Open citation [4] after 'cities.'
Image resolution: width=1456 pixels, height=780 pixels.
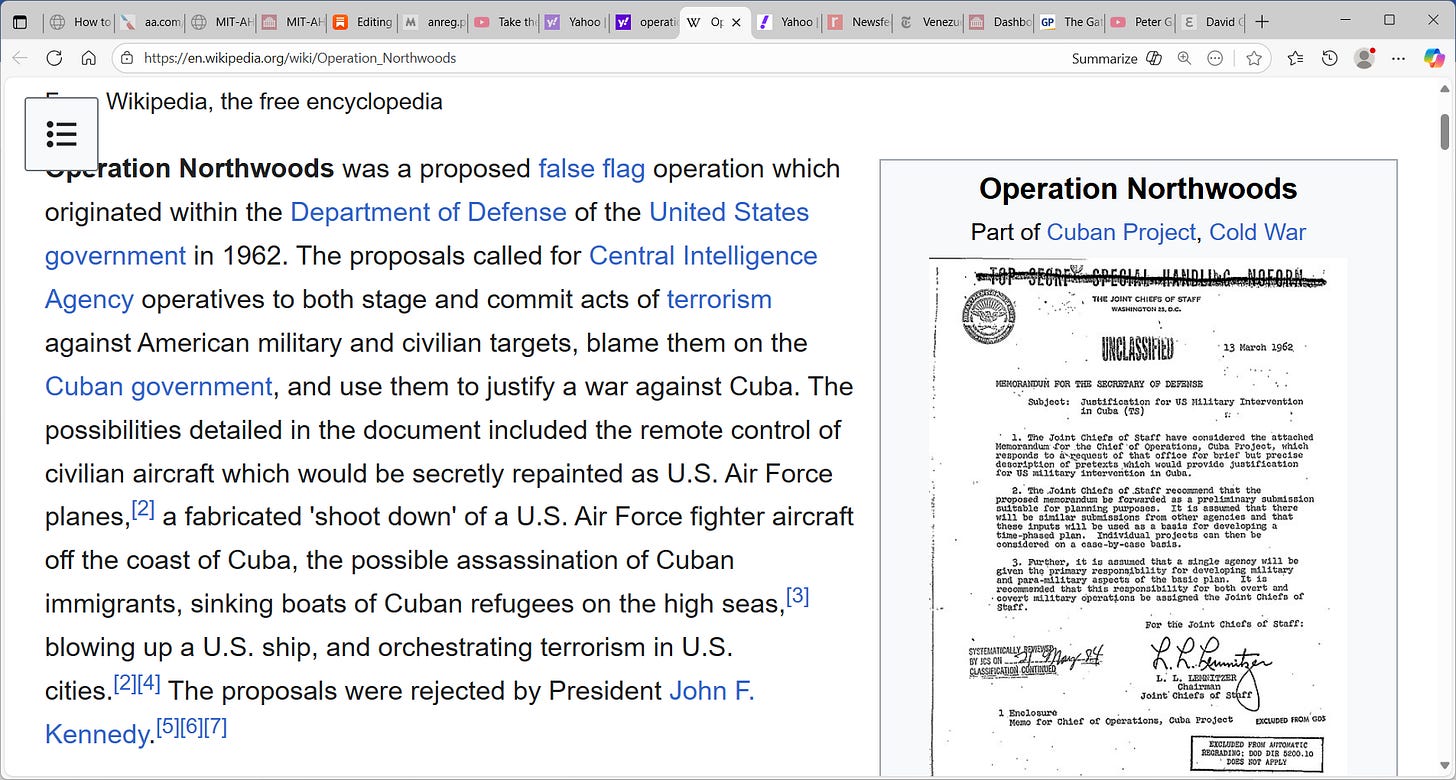tap(149, 684)
